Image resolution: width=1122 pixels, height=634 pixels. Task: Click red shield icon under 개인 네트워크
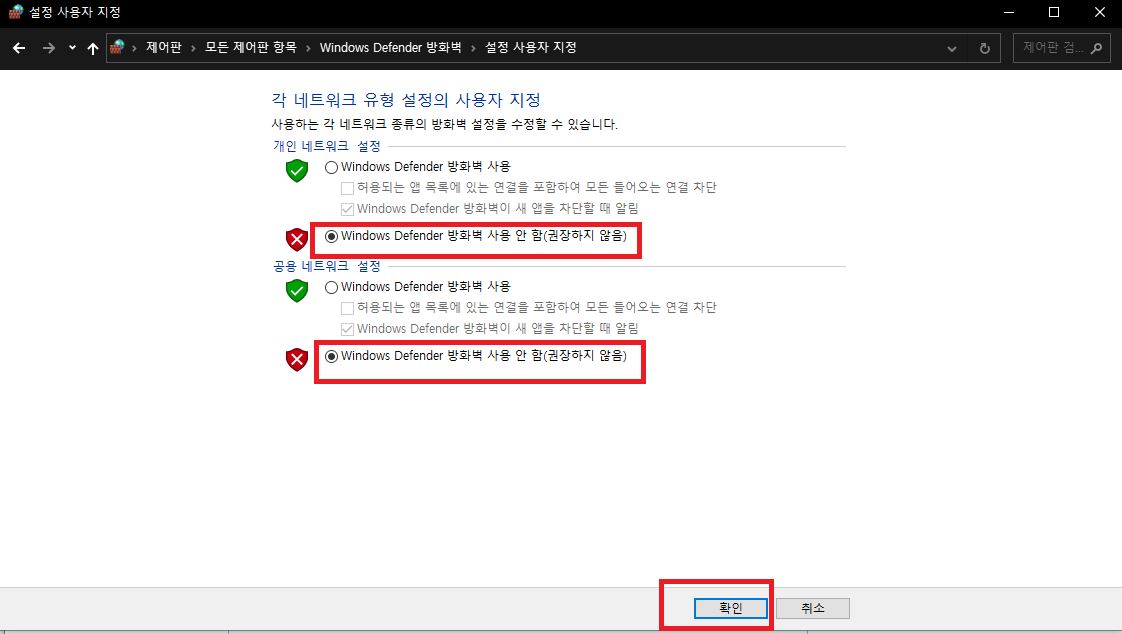pos(297,239)
